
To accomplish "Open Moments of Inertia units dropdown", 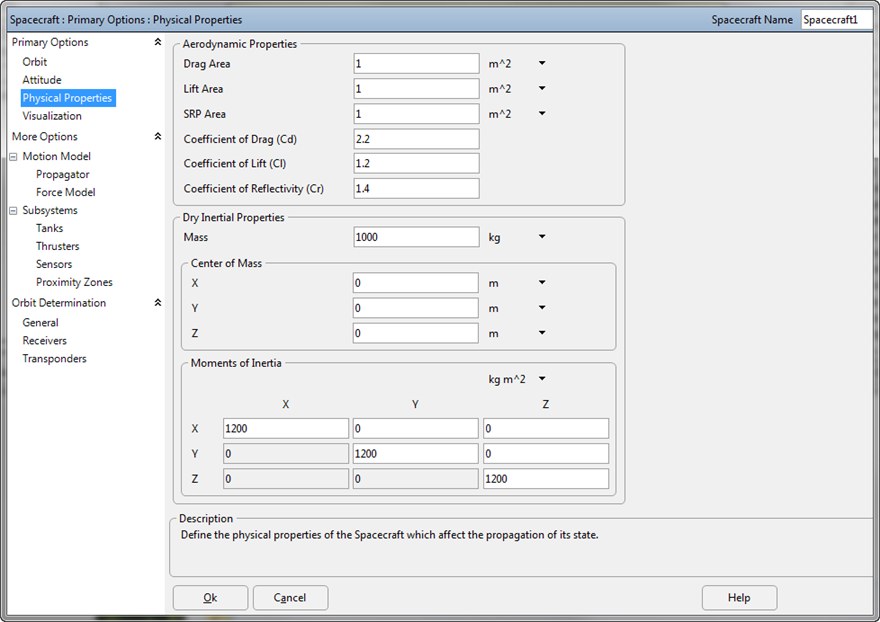I will [x=542, y=378].
